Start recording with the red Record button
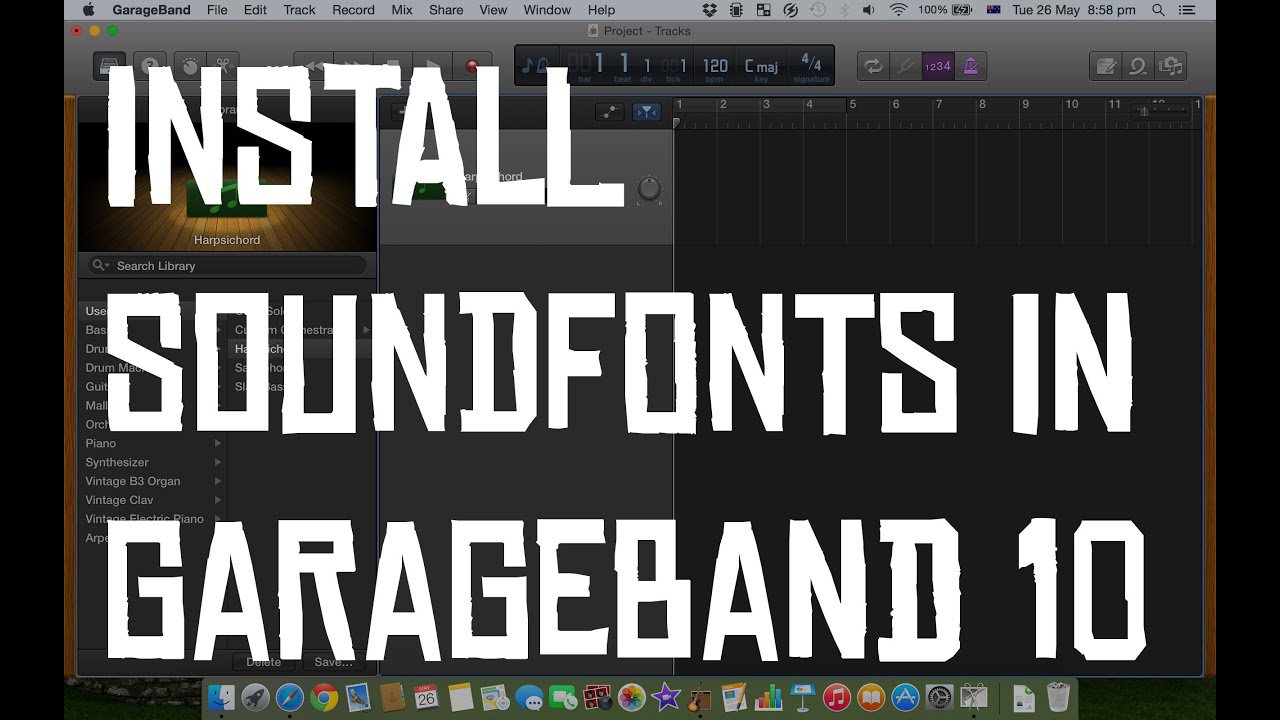Image resolution: width=1280 pixels, height=720 pixels. click(472, 66)
